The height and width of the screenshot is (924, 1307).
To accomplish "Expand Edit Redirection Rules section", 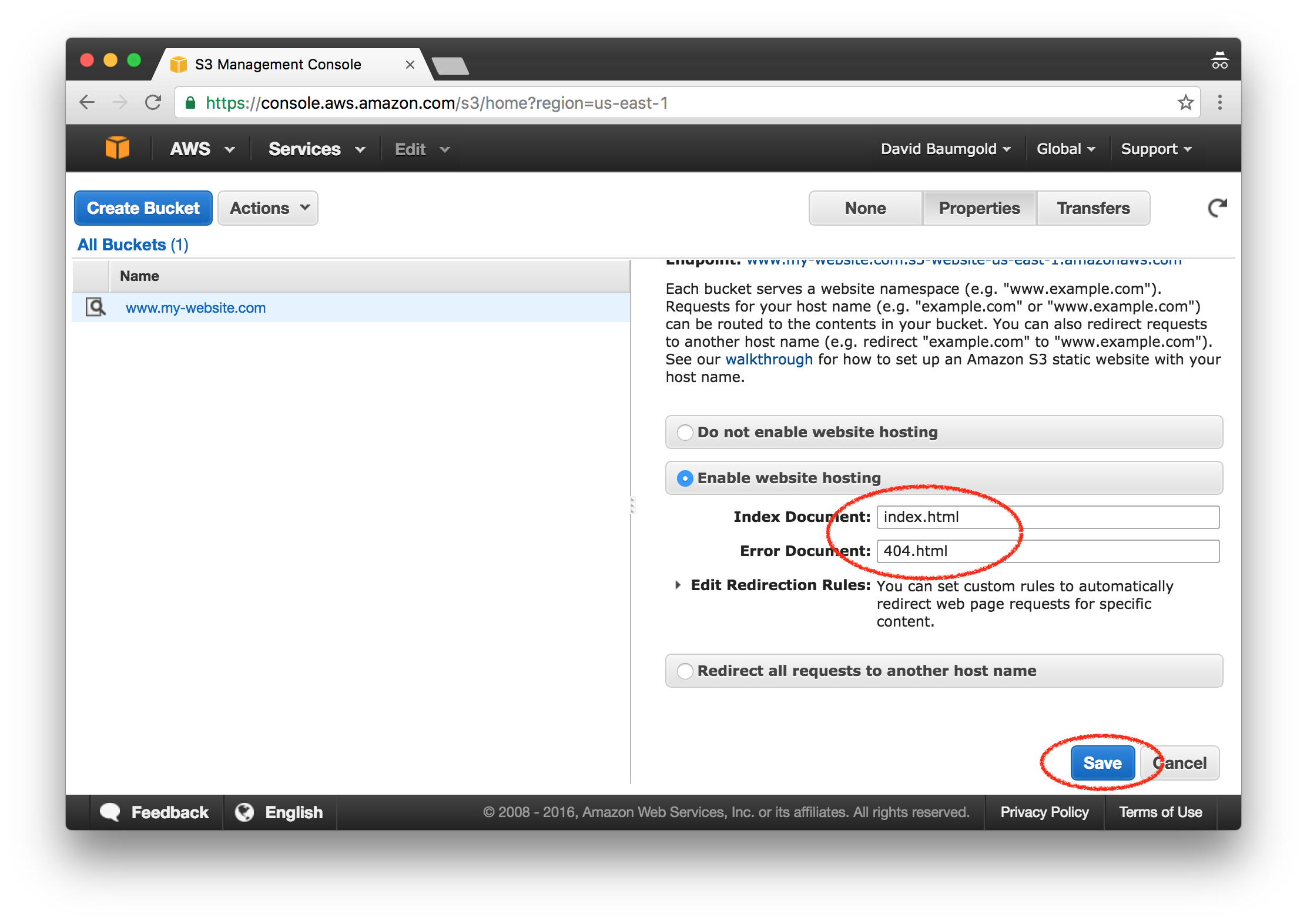I will [678, 585].
